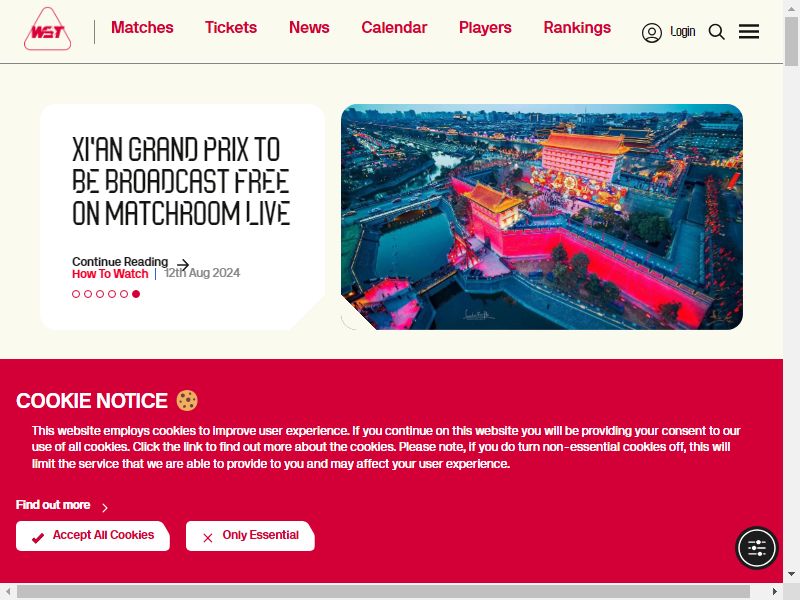800x600 pixels.
Task: Click the Continue Reading arrow icon
Action: tap(183, 264)
